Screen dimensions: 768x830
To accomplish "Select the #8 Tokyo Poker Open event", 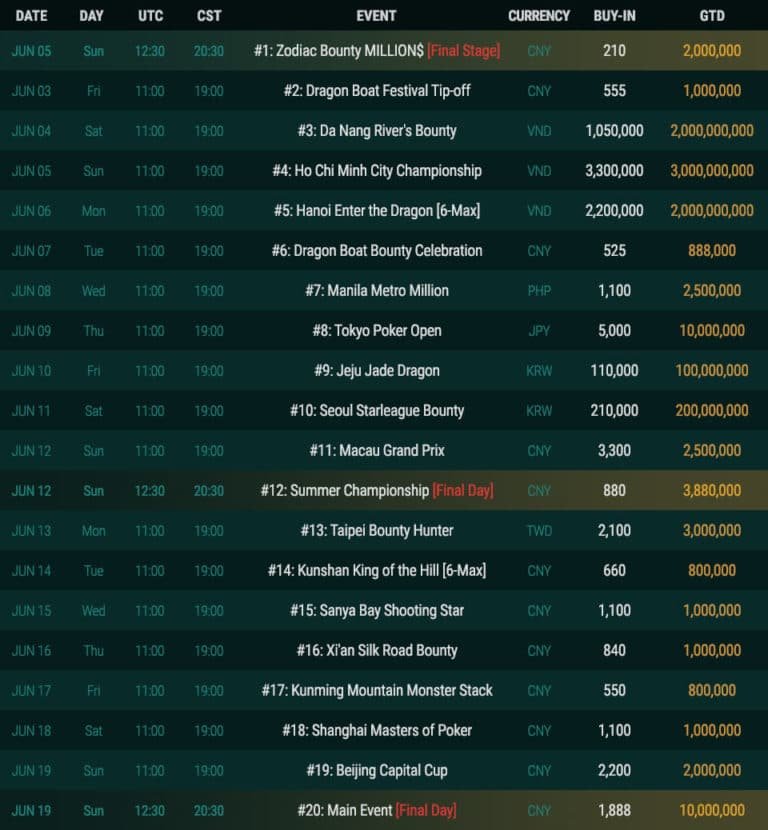I will point(376,330).
